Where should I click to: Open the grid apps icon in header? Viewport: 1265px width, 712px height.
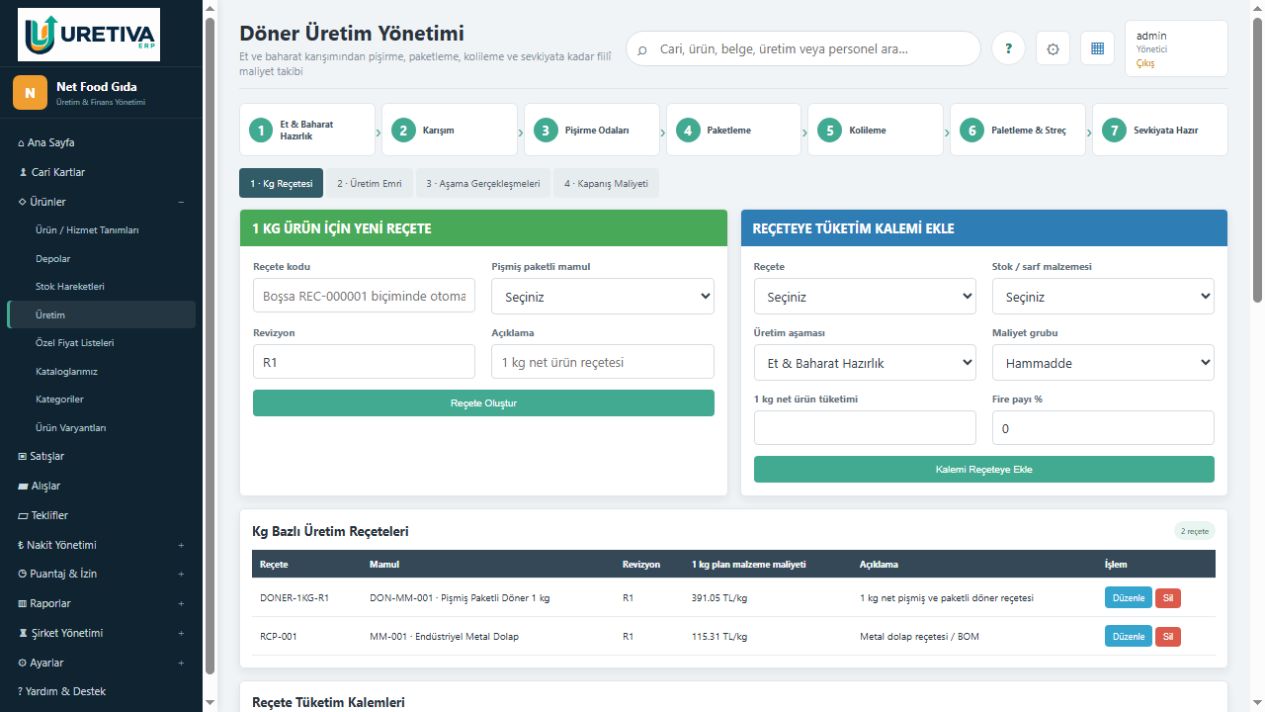coord(1097,48)
